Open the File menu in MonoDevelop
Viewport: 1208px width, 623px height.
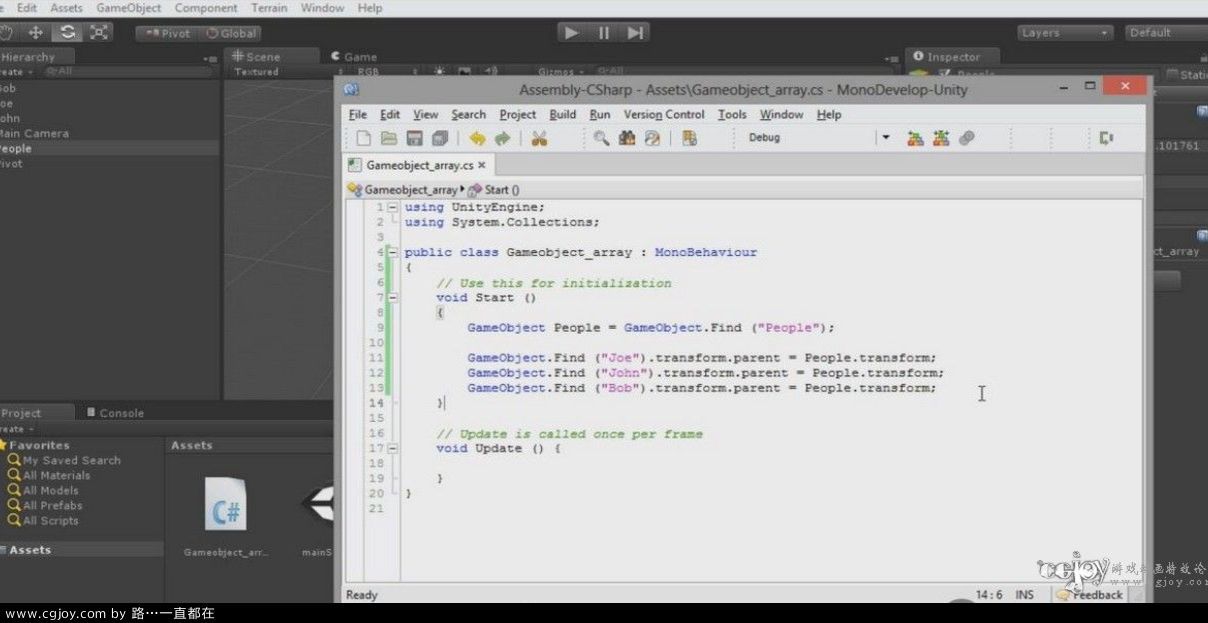pos(358,114)
